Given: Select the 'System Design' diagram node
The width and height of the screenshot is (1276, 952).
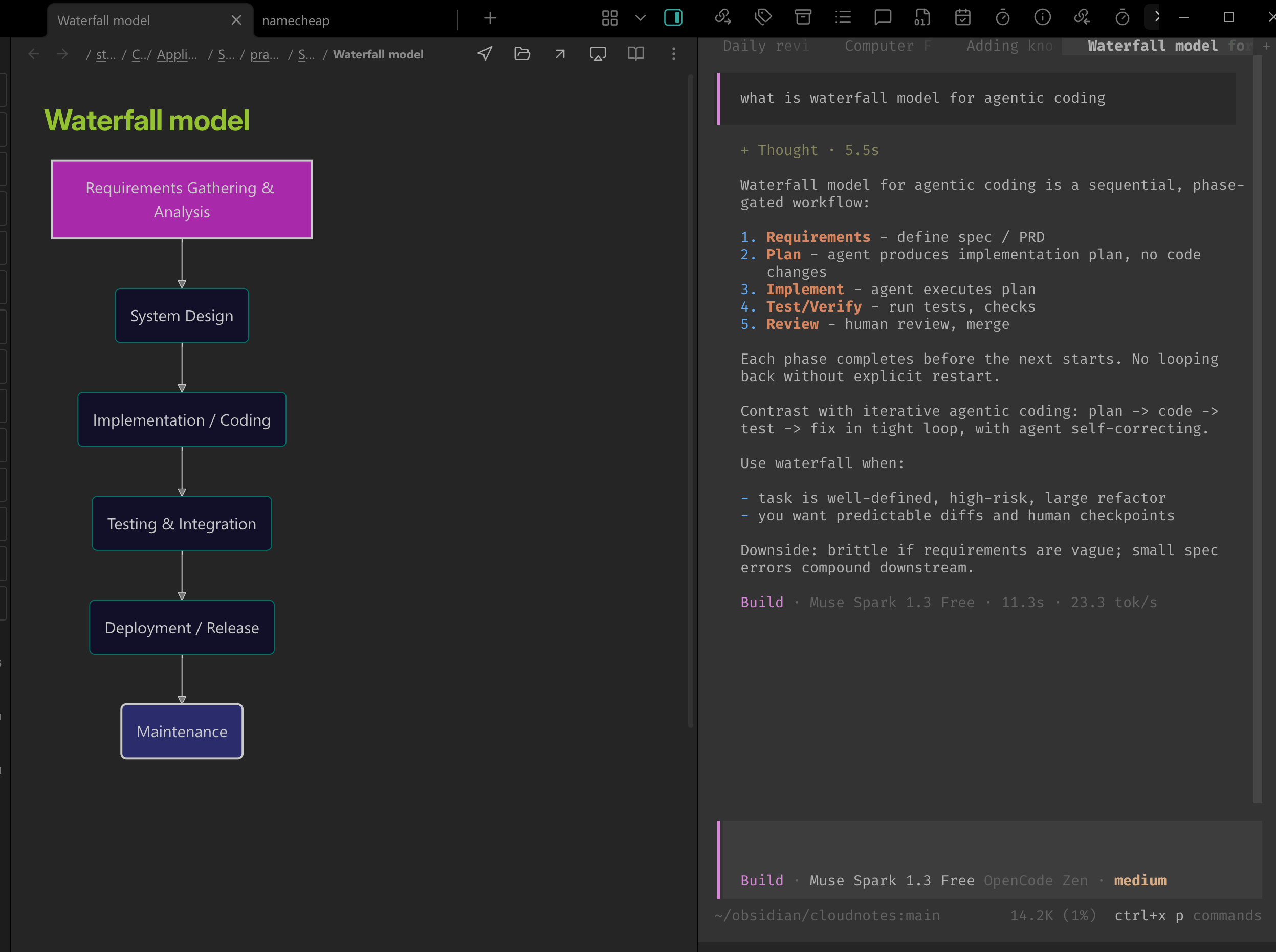Looking at the screenshot, I should click(x=182, y=315).
